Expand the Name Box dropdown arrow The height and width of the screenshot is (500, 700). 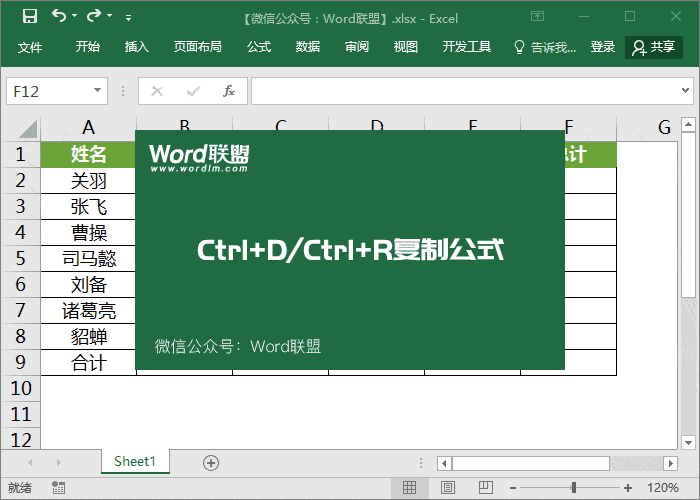[98, 91]
